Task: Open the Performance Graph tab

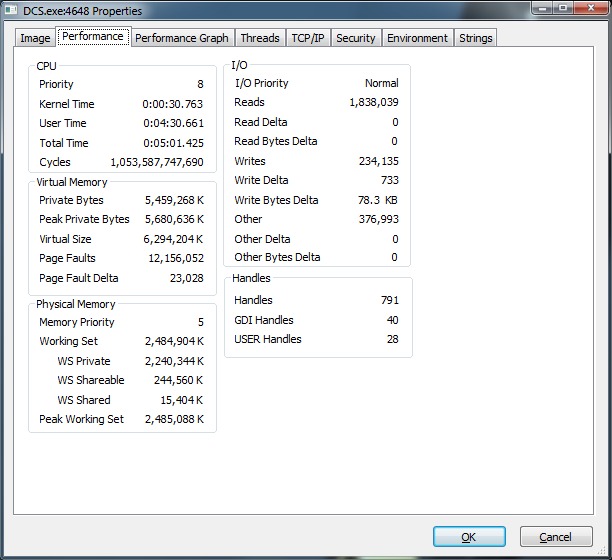Action: coord(182,38)
